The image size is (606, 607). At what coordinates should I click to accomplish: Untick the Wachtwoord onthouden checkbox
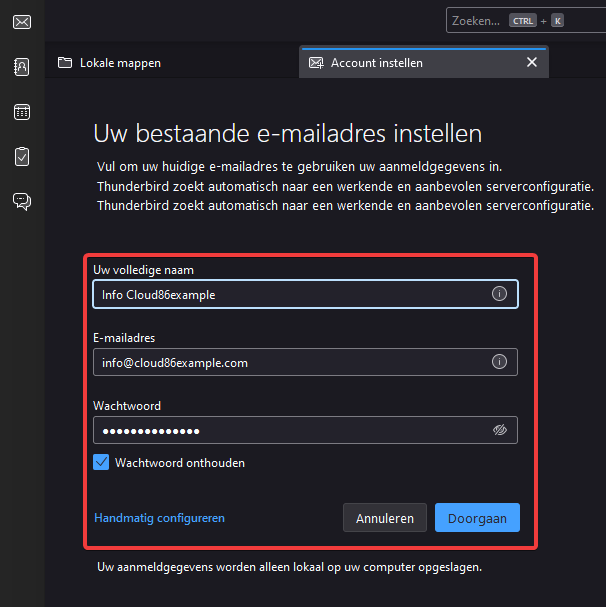click(101, 462)
